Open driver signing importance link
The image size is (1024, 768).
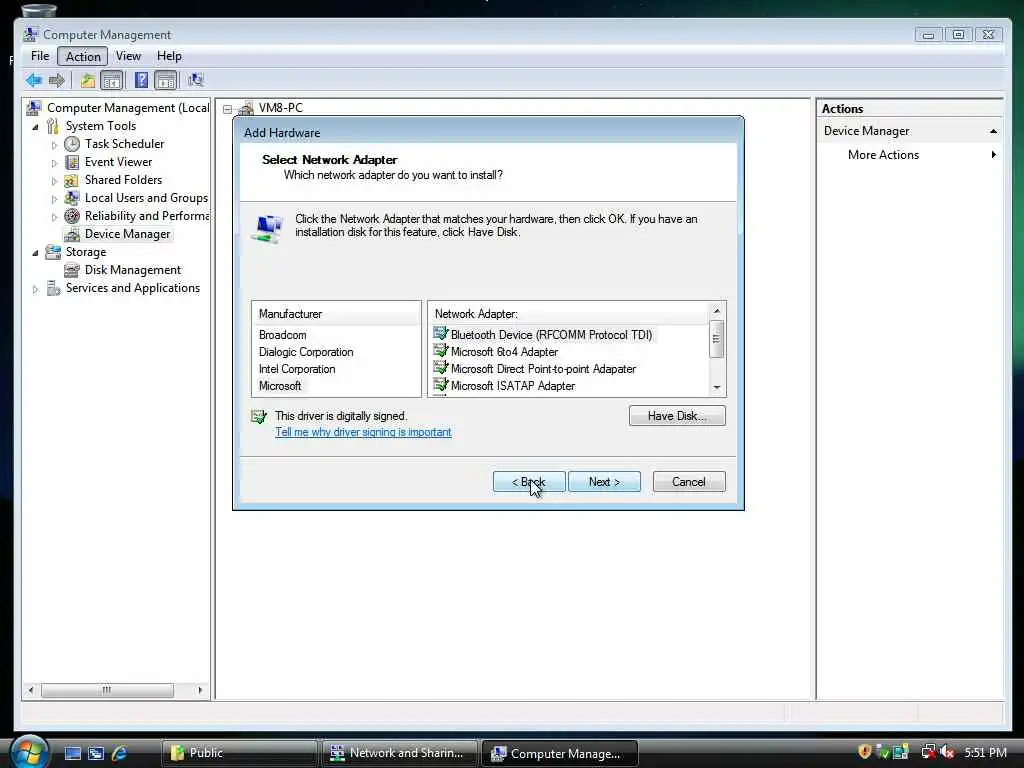tap(363, 432)
